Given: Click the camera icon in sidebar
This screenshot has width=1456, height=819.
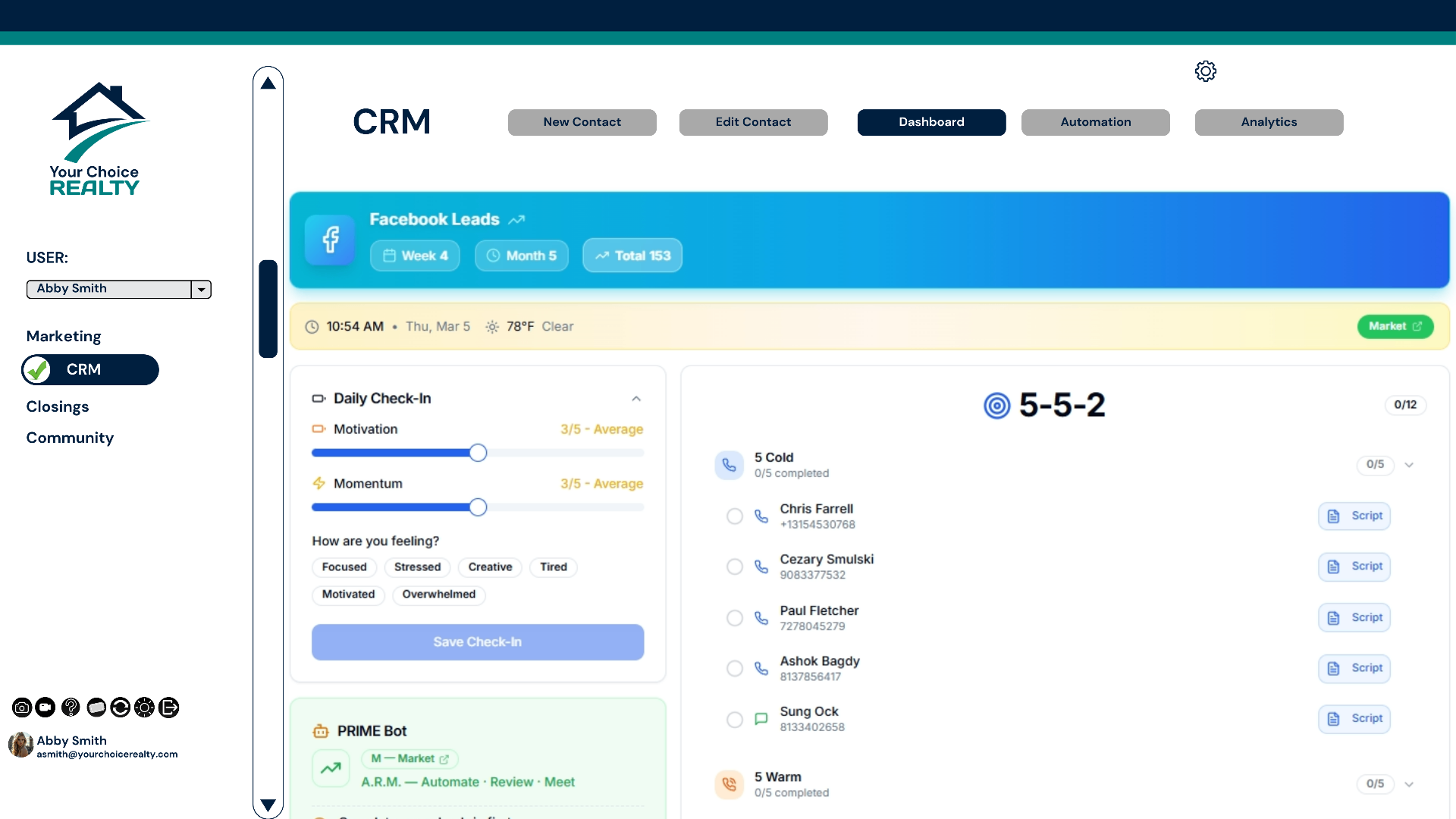Looking at the screenshot, I should point(22,708).
